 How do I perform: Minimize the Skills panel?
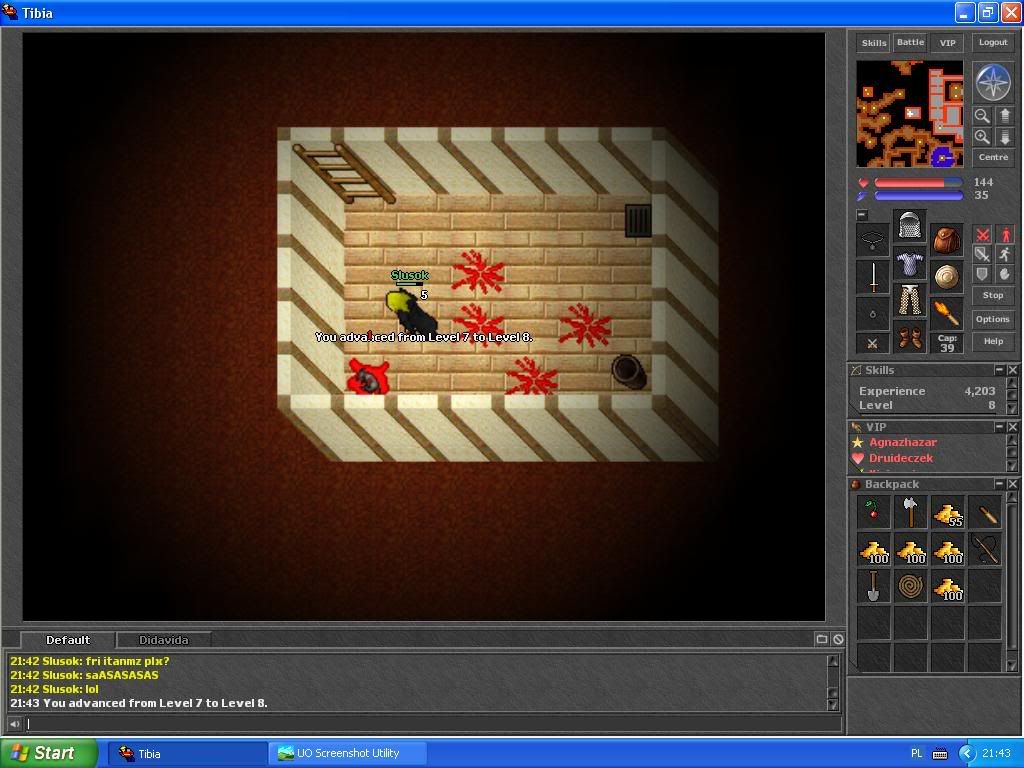coord(999,370)
